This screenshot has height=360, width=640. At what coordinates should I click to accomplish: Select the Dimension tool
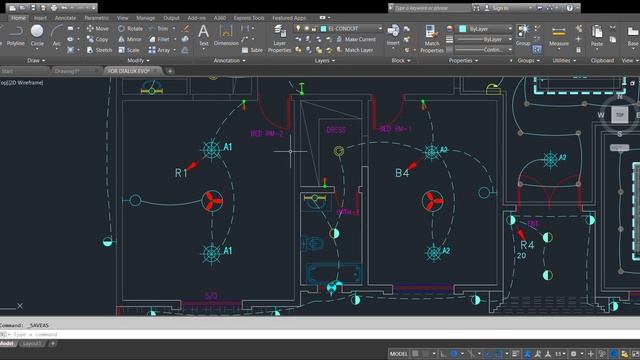(x=226, y=35)
